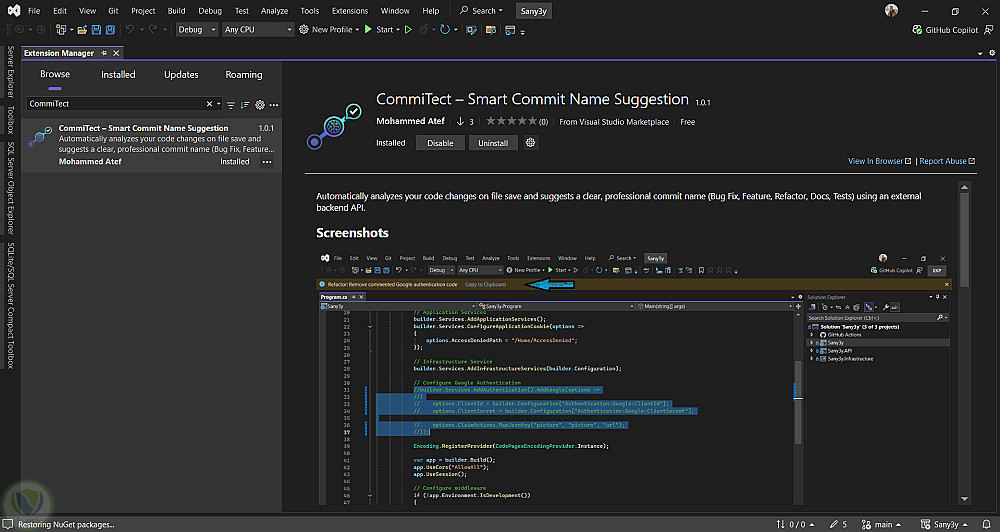Viewport: 1000px width, 532px height.
Task: Open the notifications bell in status bar
Action: tap(985, 524)
